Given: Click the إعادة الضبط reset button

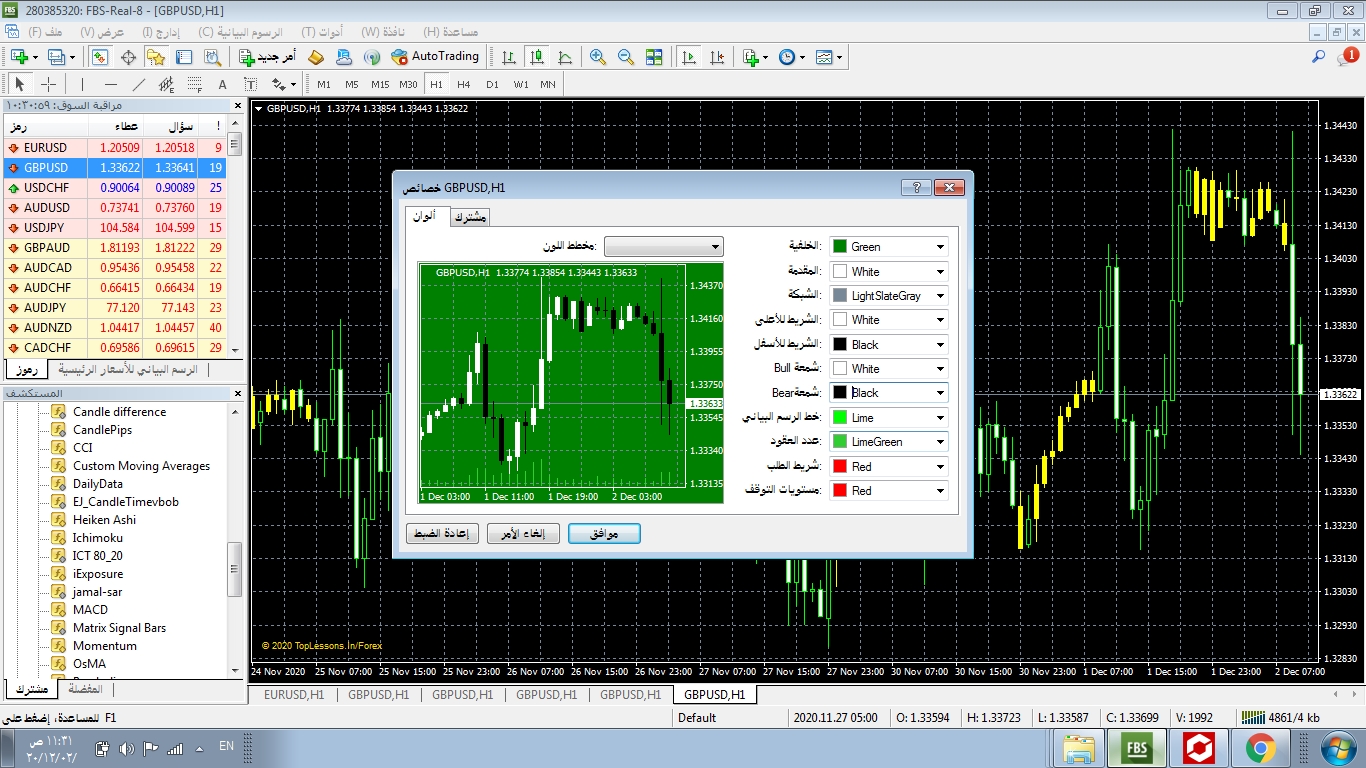Looking at the screenshot, I should [x=443, y=534].
